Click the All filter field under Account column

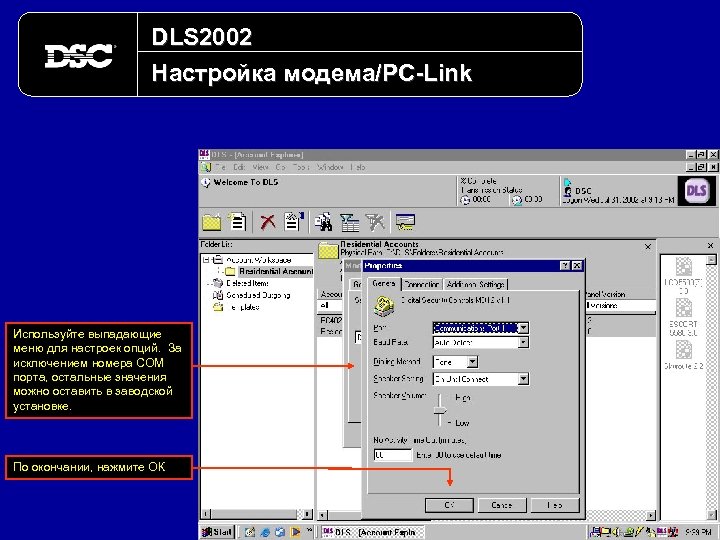(x=331, y=305)
